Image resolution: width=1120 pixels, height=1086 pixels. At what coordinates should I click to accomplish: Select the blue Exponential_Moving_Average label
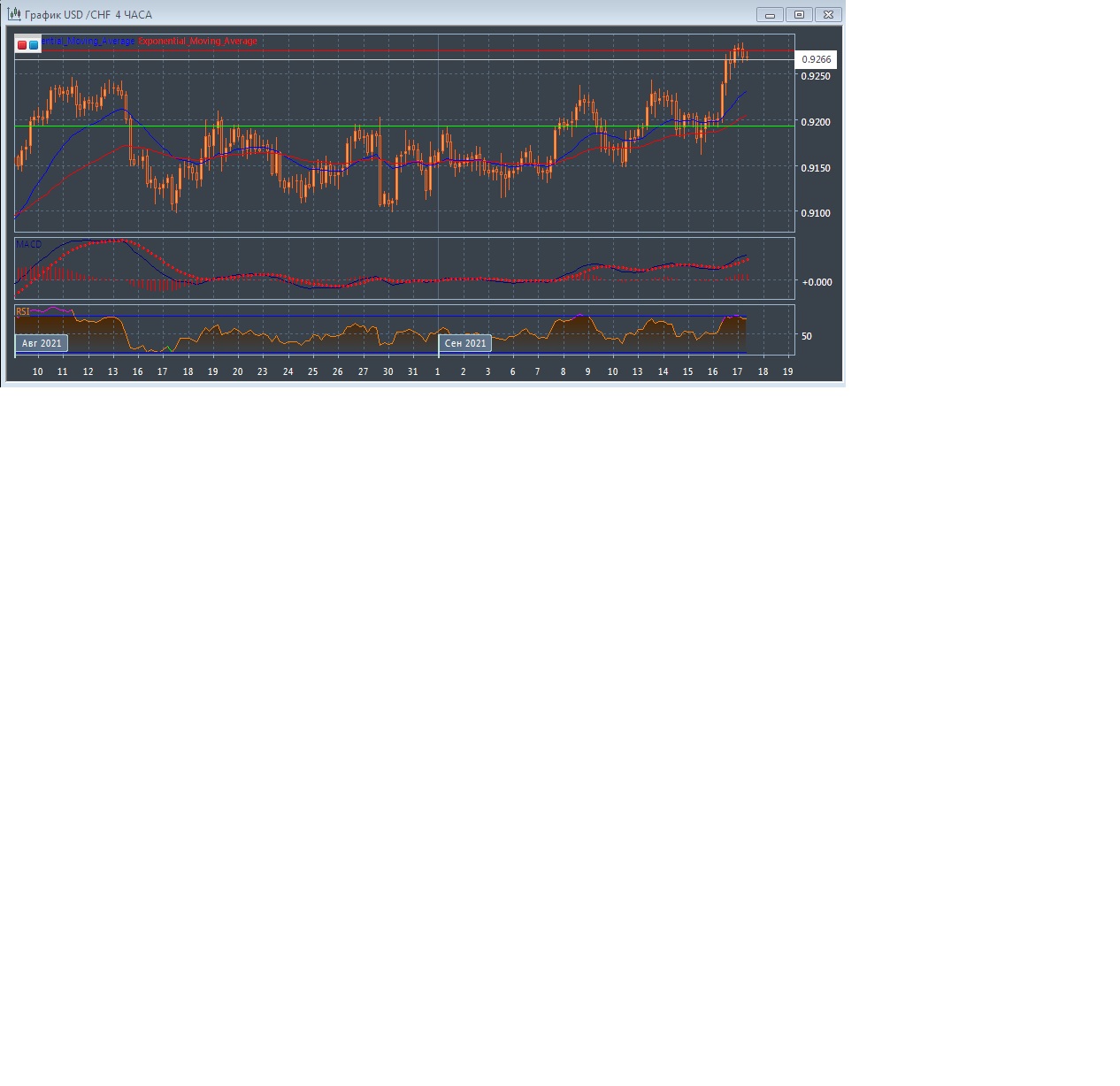tap(88, 41)
